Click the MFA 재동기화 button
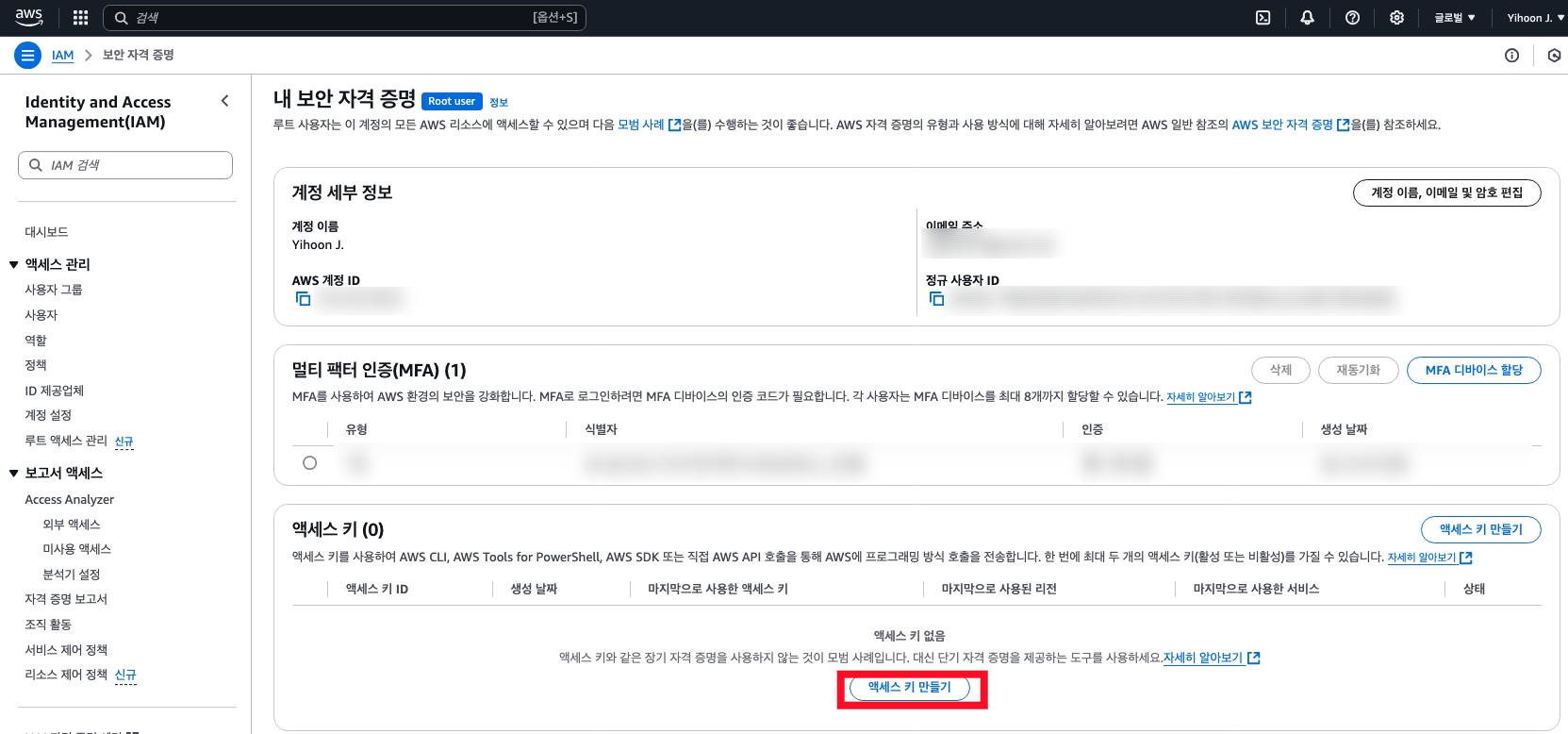This screenshot has width=1568, height=734. coord(1358,370)
